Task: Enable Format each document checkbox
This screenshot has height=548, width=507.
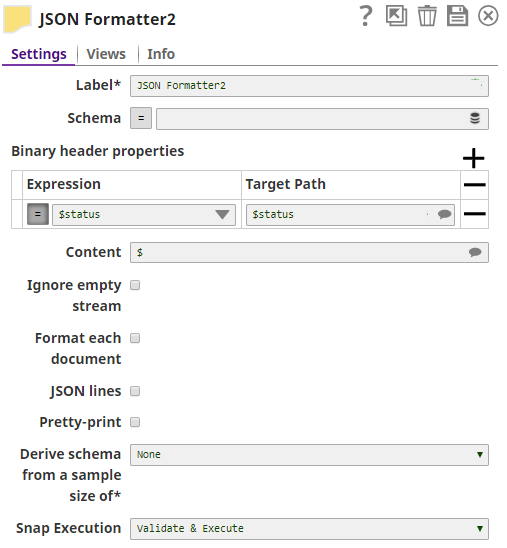Action: point(135,338)
